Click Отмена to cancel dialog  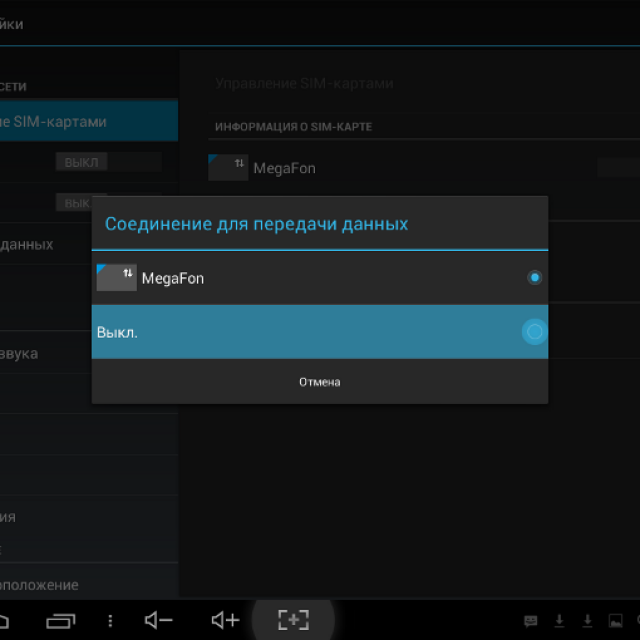(320, 382)
